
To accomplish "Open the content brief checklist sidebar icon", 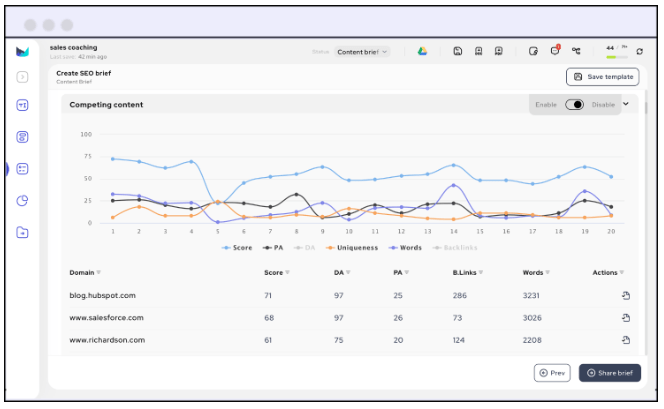I will pos(22,169).
